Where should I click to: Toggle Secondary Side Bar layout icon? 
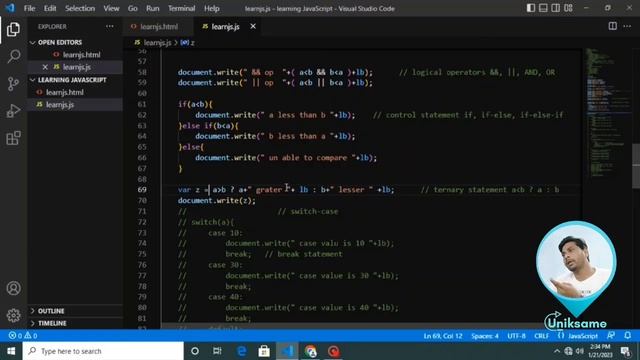(x=556, y=8)
